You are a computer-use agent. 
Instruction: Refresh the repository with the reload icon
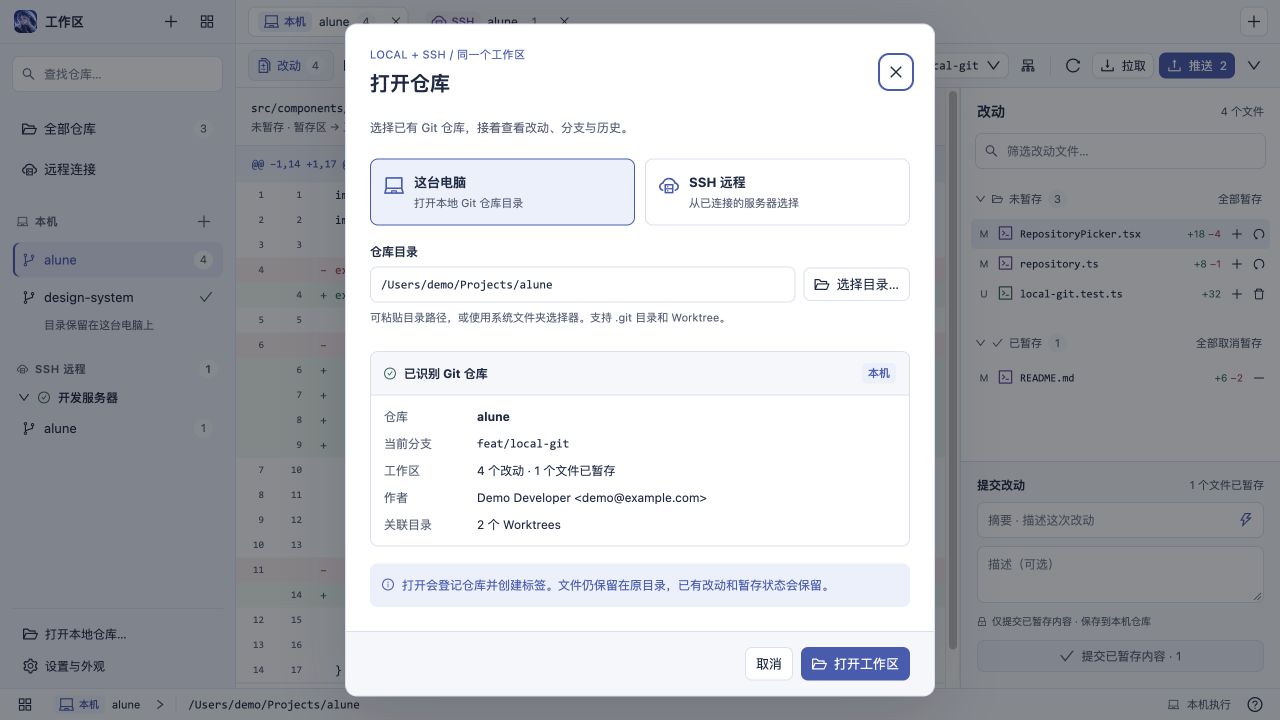[x=1073, y=65]
